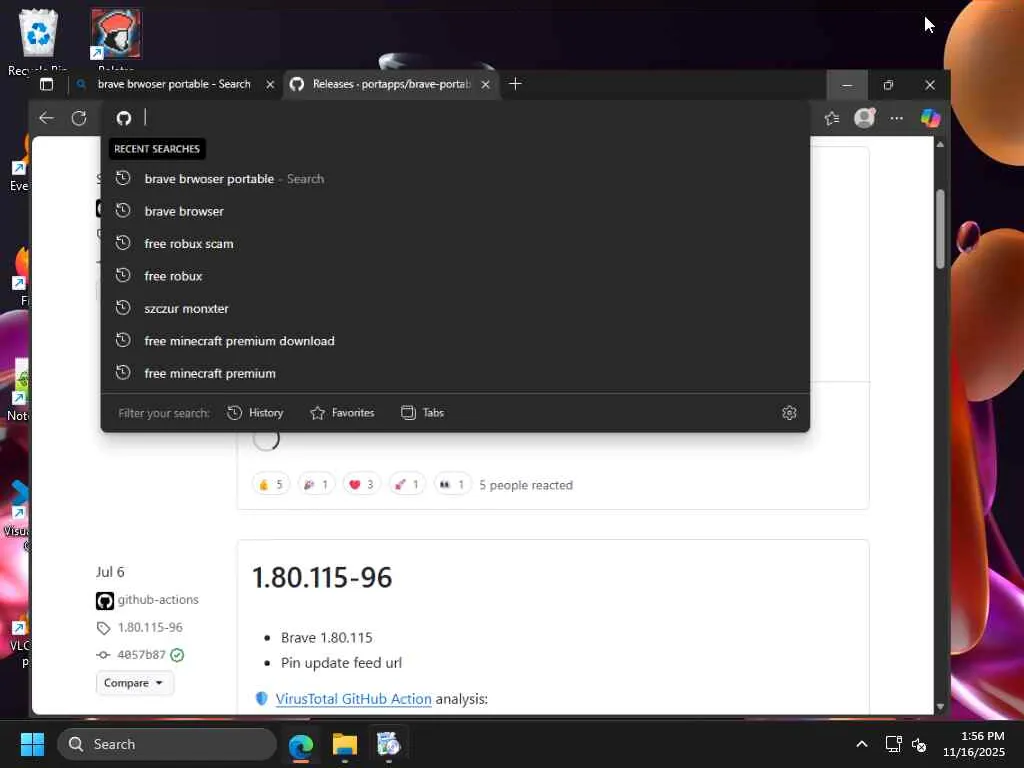This screenshot has width=1024, height=768.
Task: Open commit 4057b87 link
Action: (141, 655)
